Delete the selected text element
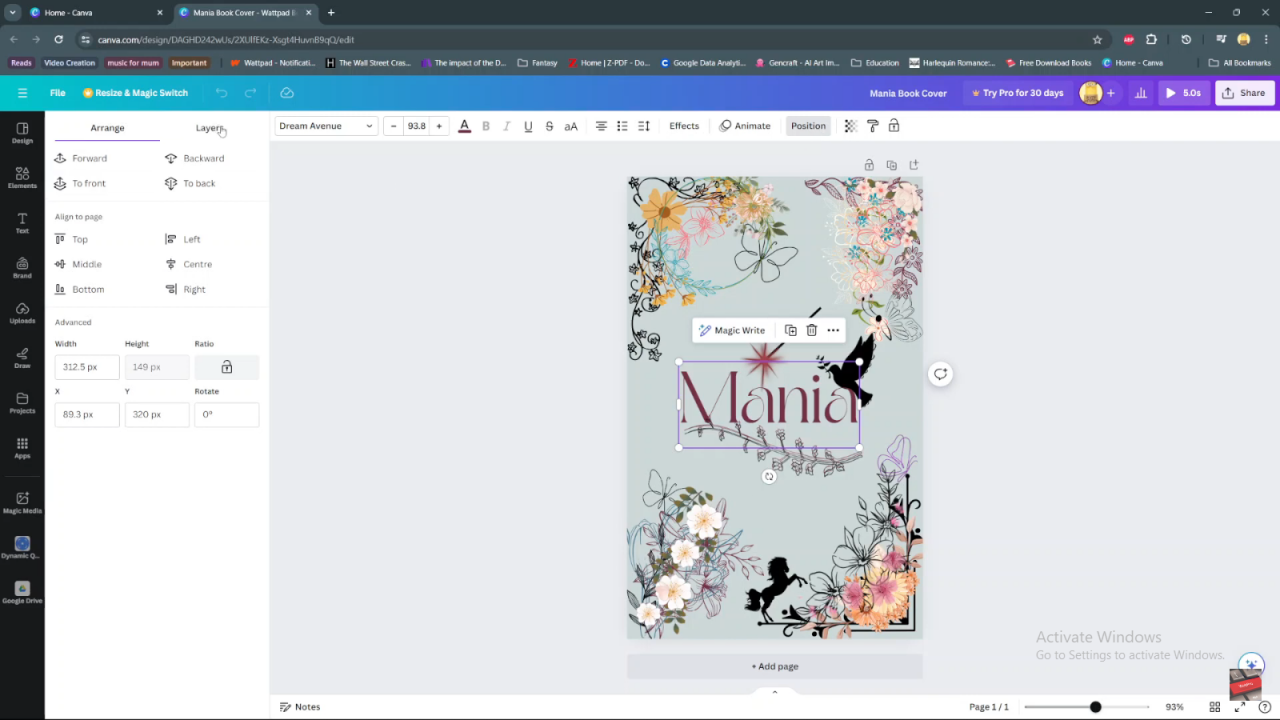The width and height of the screenshot is (1280, 720). point(812,330)
